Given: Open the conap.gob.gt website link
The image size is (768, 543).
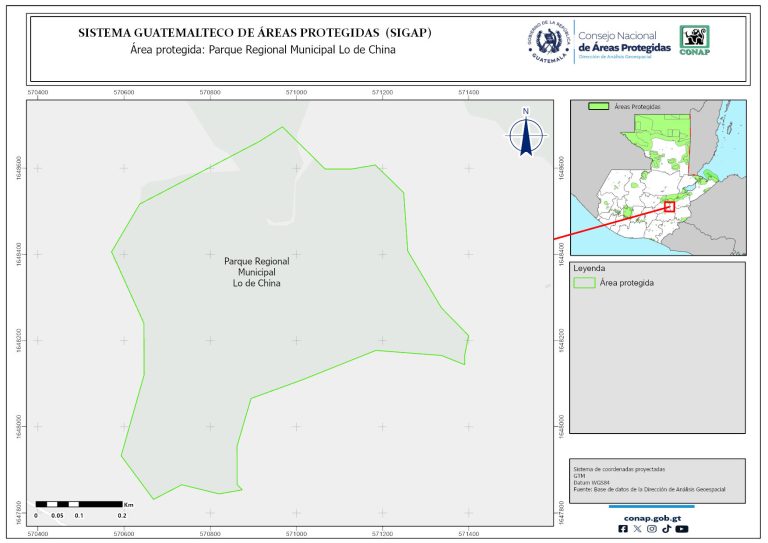Looking at the screenshot, I should (653, 517).
